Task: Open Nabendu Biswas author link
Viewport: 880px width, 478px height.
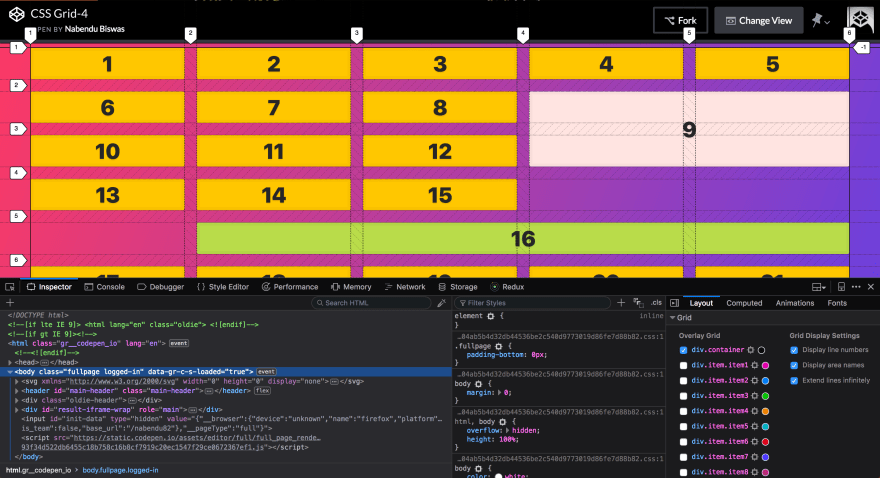Action: pyautogui.click(x=94, y=29)
